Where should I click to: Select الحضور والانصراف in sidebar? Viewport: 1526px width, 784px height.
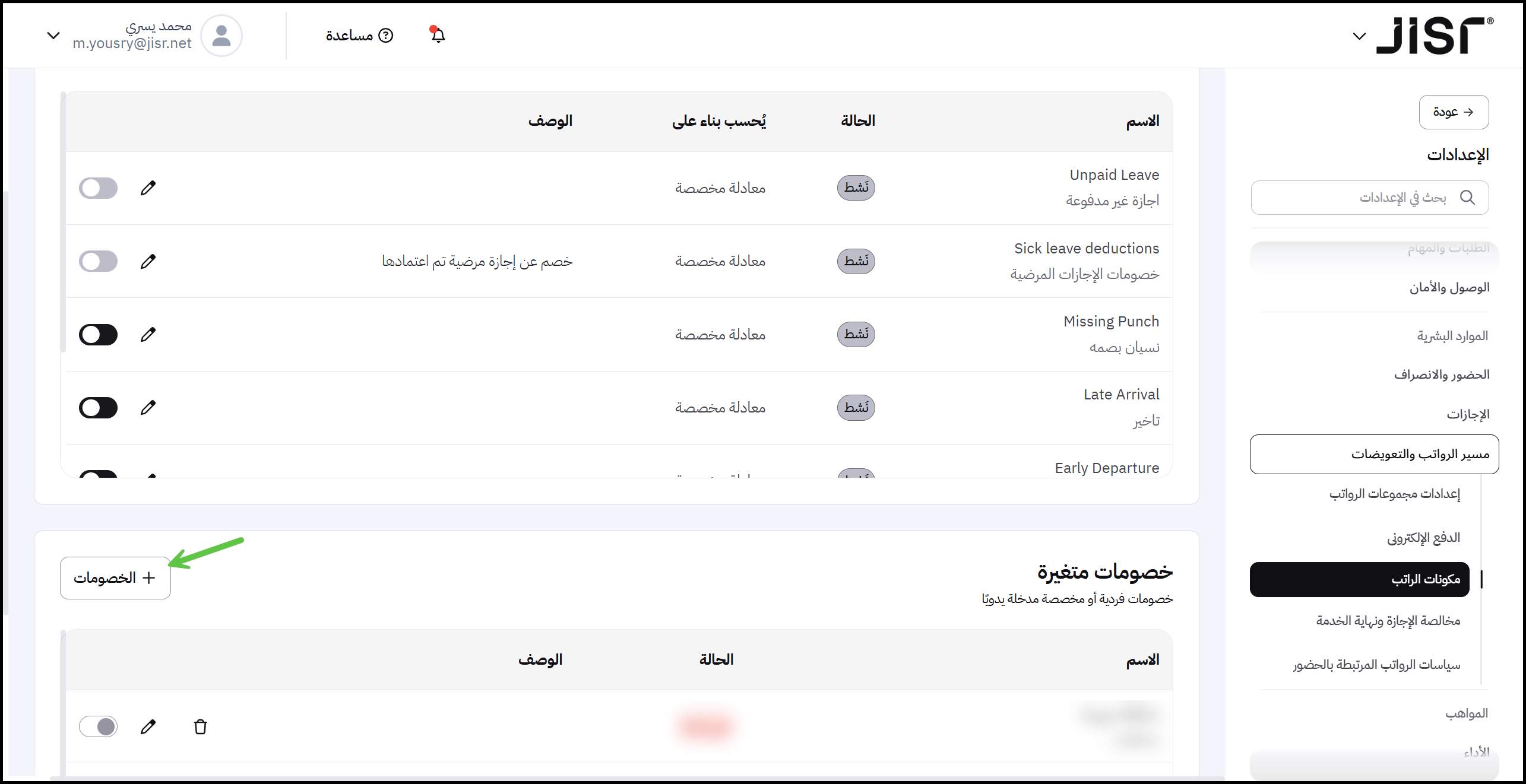(1442, 374)
